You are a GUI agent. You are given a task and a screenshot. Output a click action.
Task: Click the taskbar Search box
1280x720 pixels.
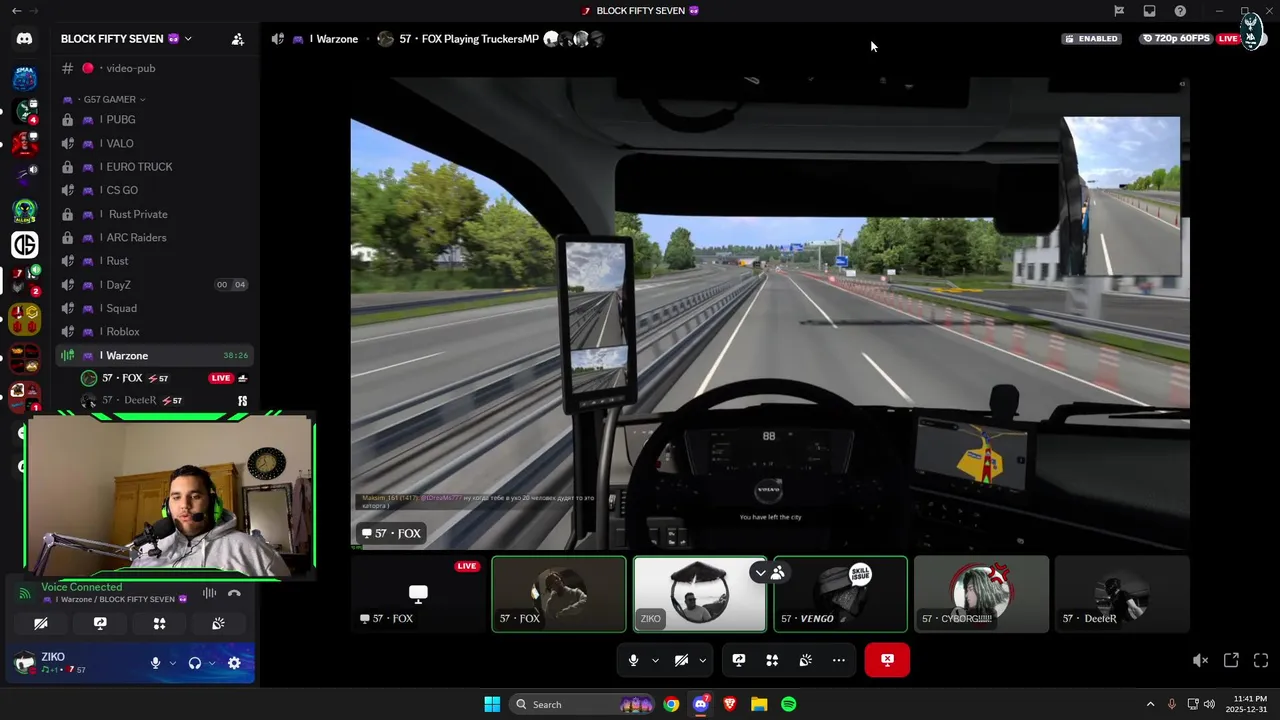point(582,704)
